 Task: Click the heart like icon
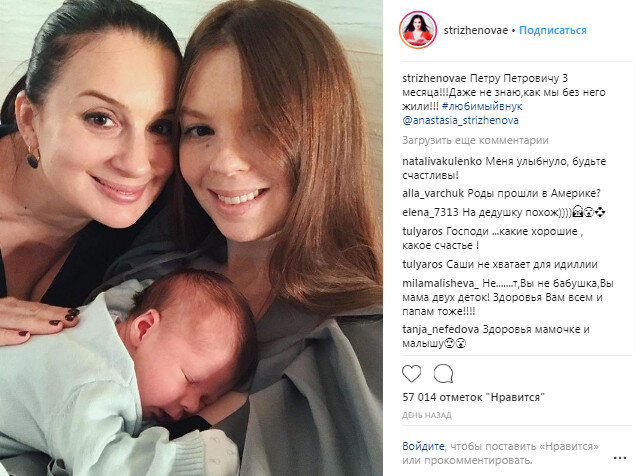(411, 374)
